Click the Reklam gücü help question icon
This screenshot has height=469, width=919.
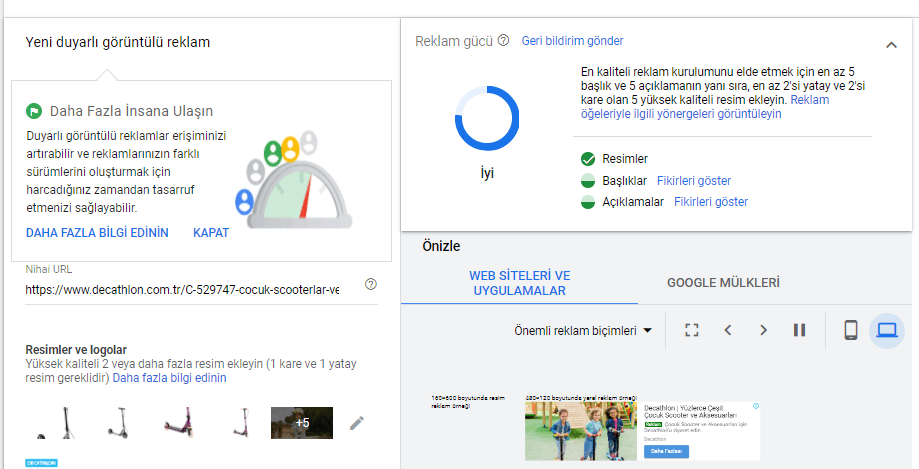click(x=503, y=41)
